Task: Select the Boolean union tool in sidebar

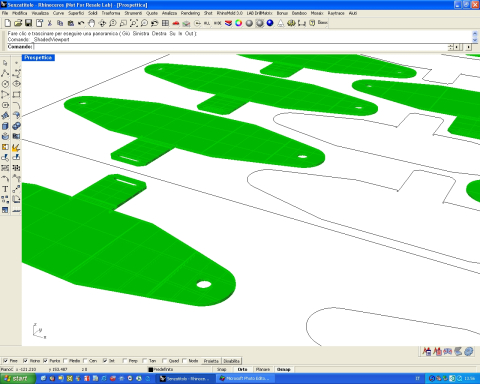Action: coord(16,126)
